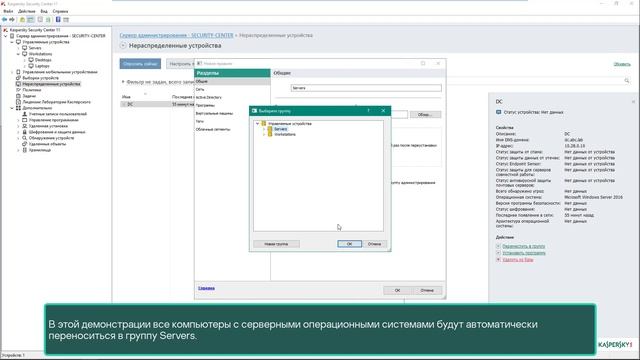Collapse Управляемые устройства in the group picker
640x360 pixels.
(x=258, y=123)
